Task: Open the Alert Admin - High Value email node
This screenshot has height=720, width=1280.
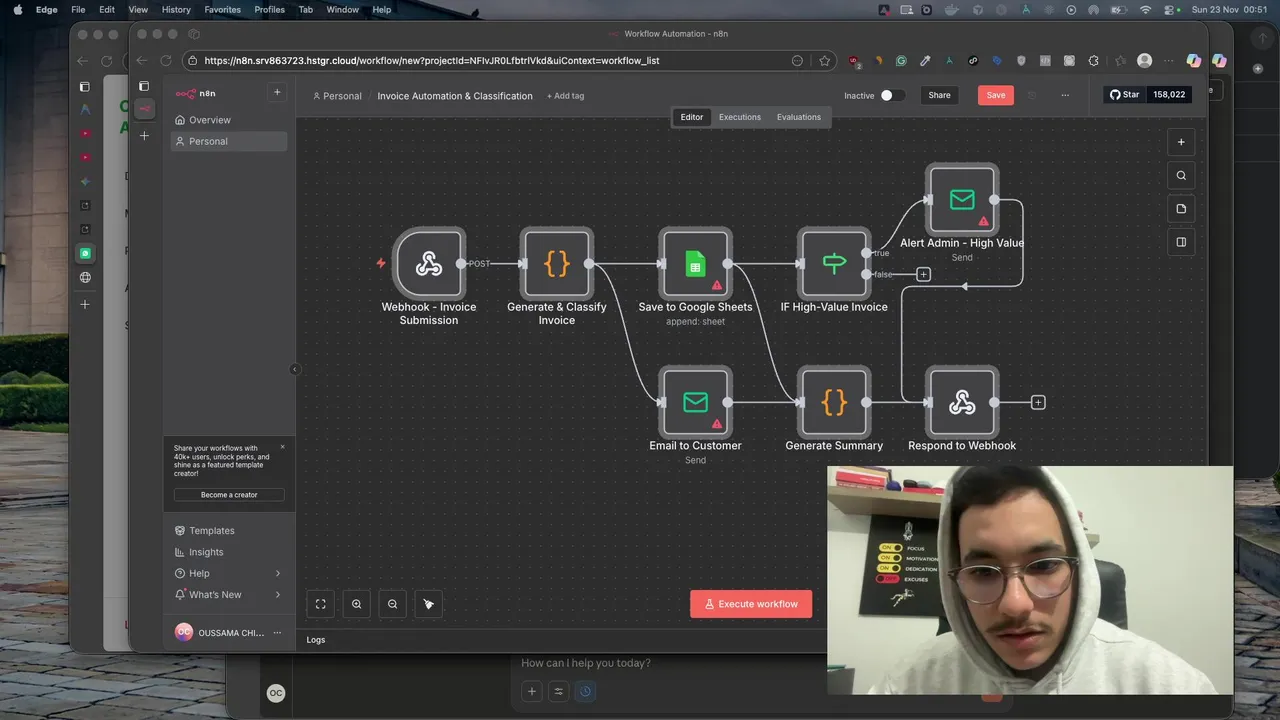Action: click(x=962, y=200)
